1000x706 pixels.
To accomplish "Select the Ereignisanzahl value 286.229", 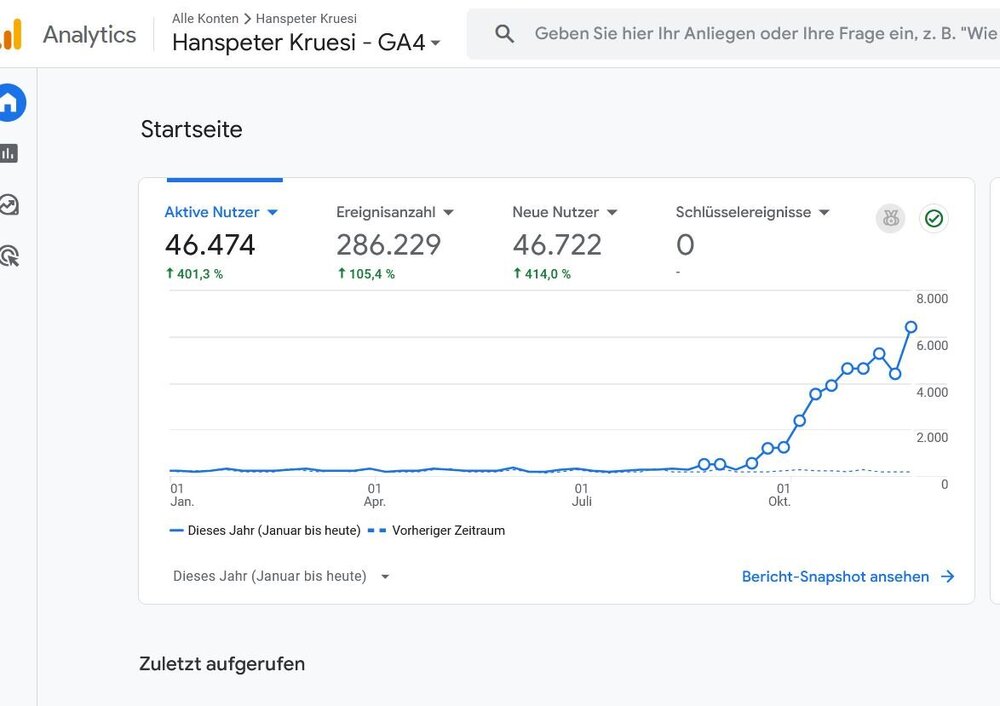I will (388, 245).
